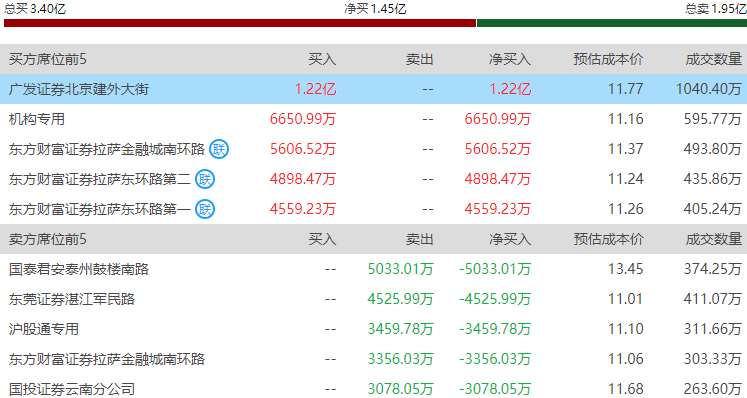Sort buyers by 预估成本价 column header
The height and width of the screenshot is (398, 747).
(608, 59)
